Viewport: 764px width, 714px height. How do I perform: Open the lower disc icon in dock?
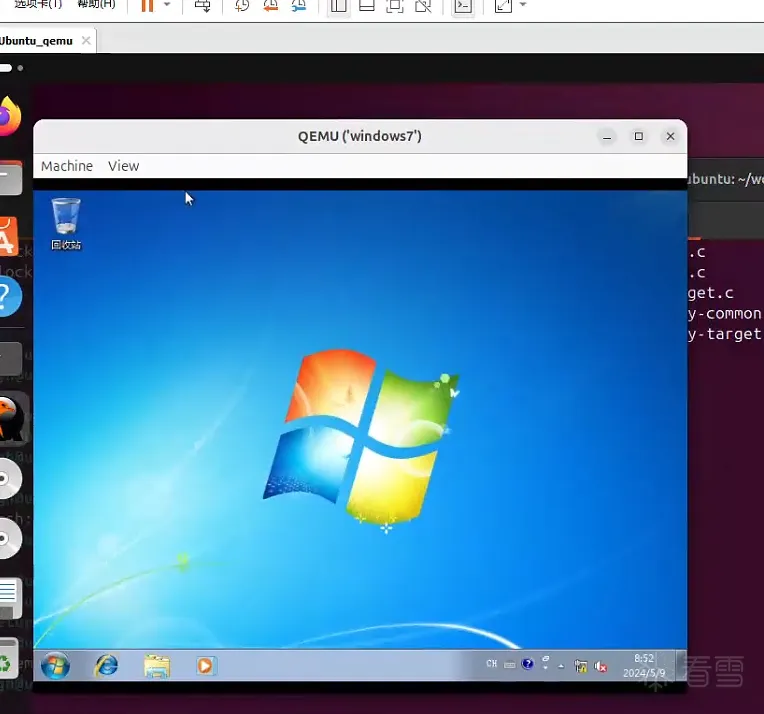click(10, 539)
